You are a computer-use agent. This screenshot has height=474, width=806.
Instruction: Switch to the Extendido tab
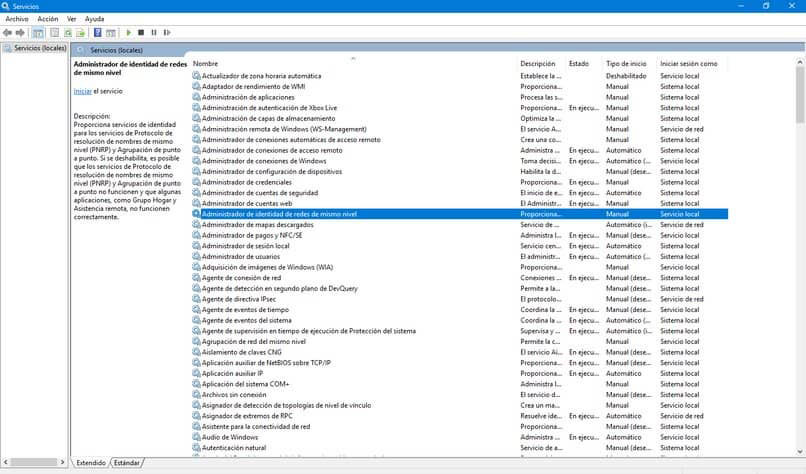(x=91, y=463)
